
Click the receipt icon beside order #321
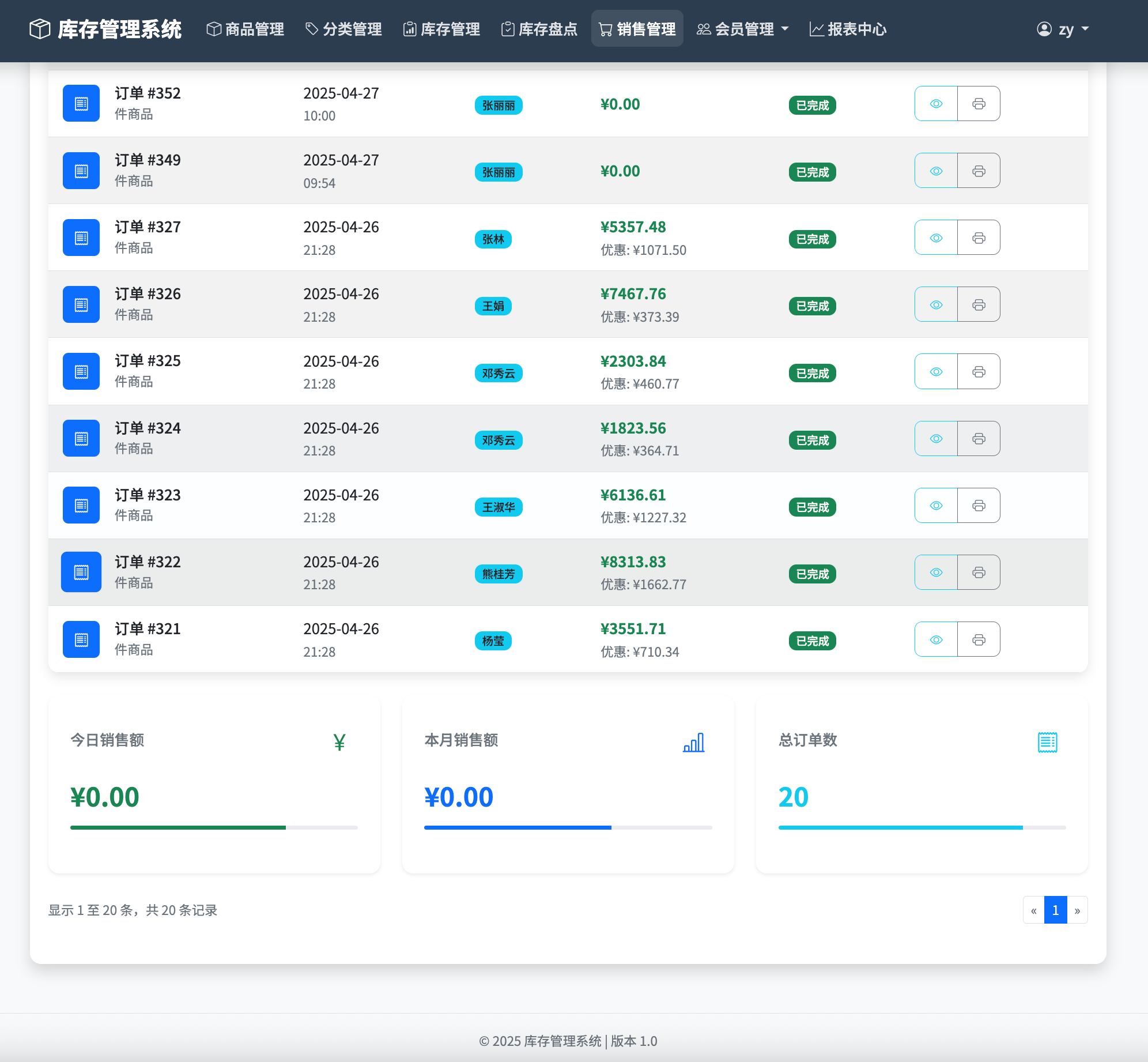coord(81,639)
